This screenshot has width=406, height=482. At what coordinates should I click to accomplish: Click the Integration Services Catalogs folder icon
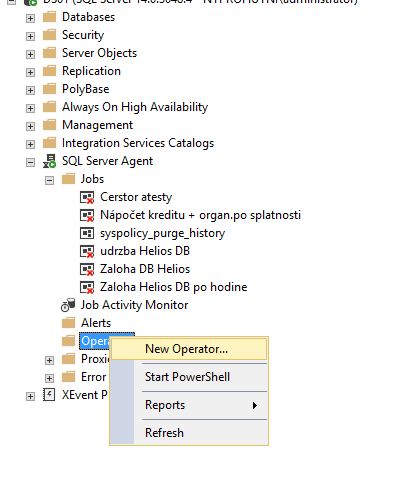tap(50, 143)
